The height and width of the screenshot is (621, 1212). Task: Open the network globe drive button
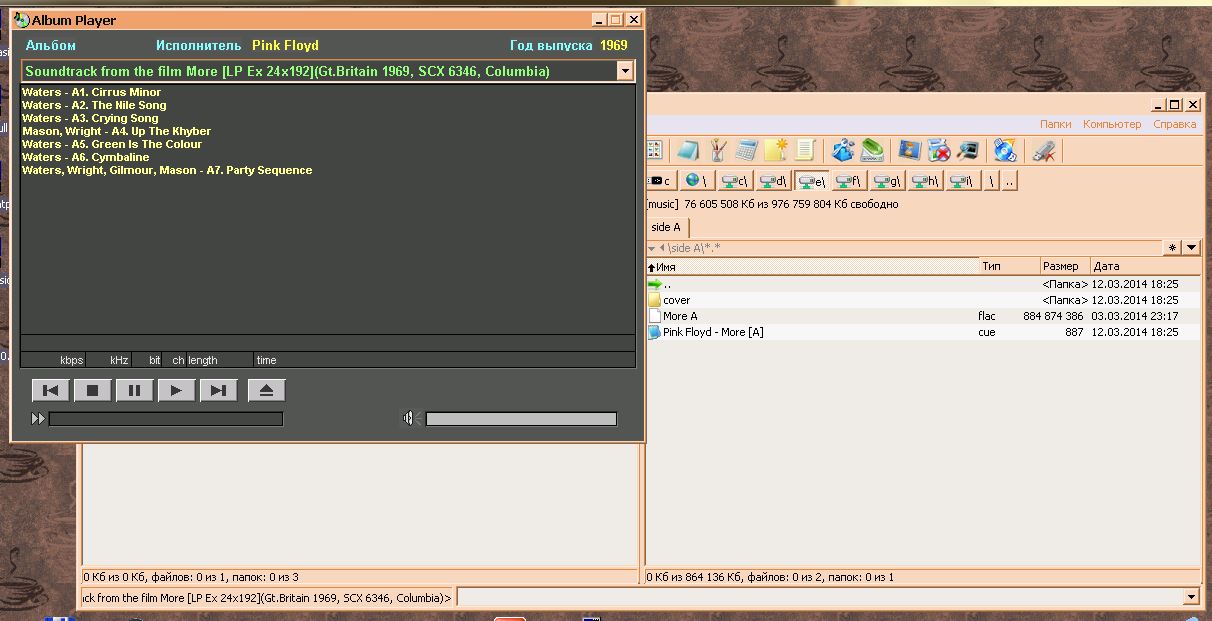tap(697, 181)
